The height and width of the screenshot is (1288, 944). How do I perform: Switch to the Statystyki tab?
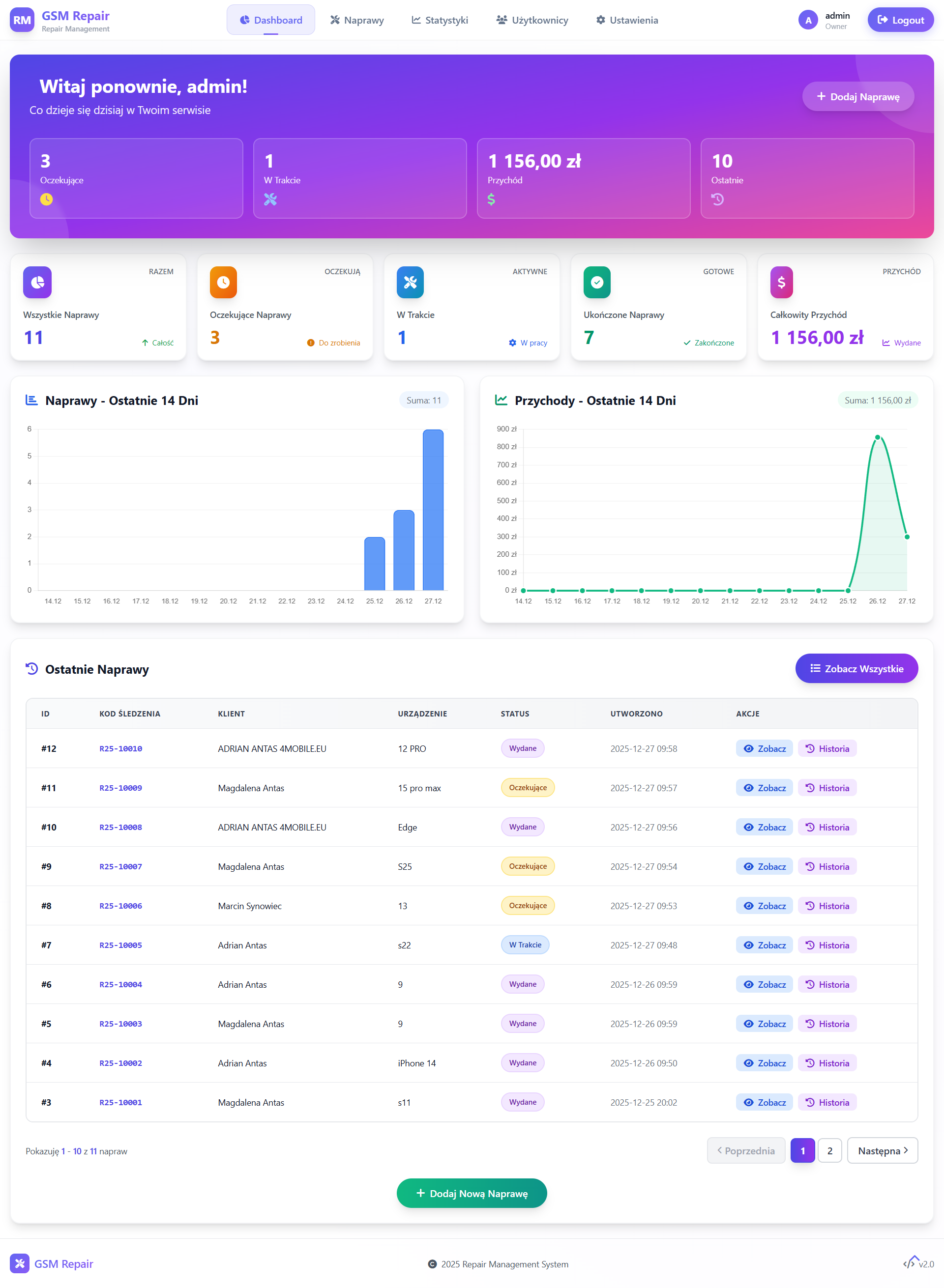point(440,20)
